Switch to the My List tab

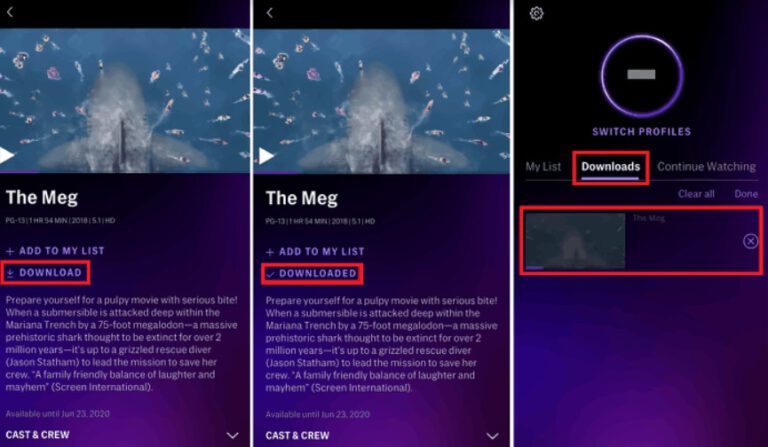pos(543,166)
